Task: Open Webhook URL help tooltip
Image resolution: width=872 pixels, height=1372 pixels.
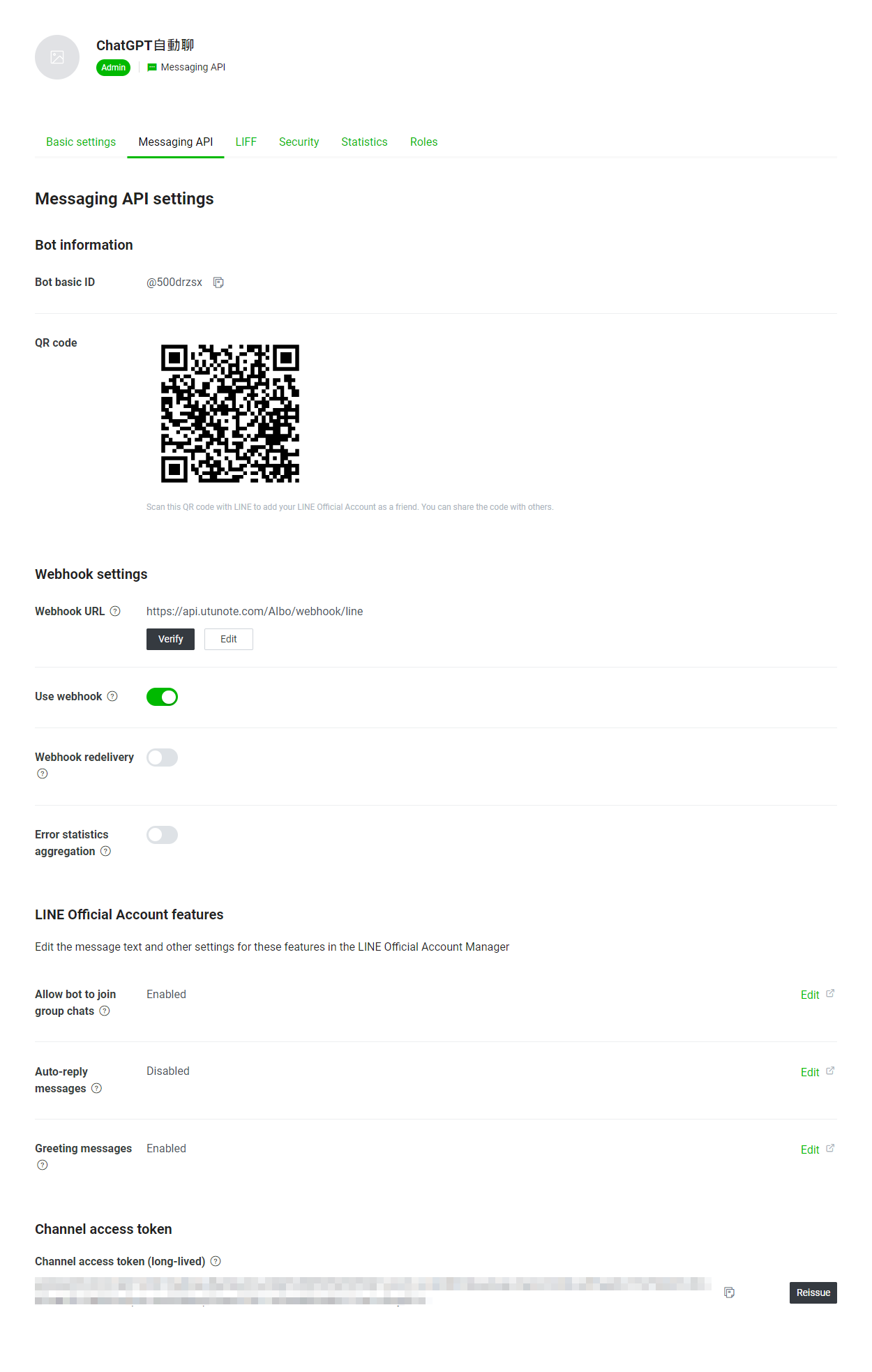Action: point(115,611)
